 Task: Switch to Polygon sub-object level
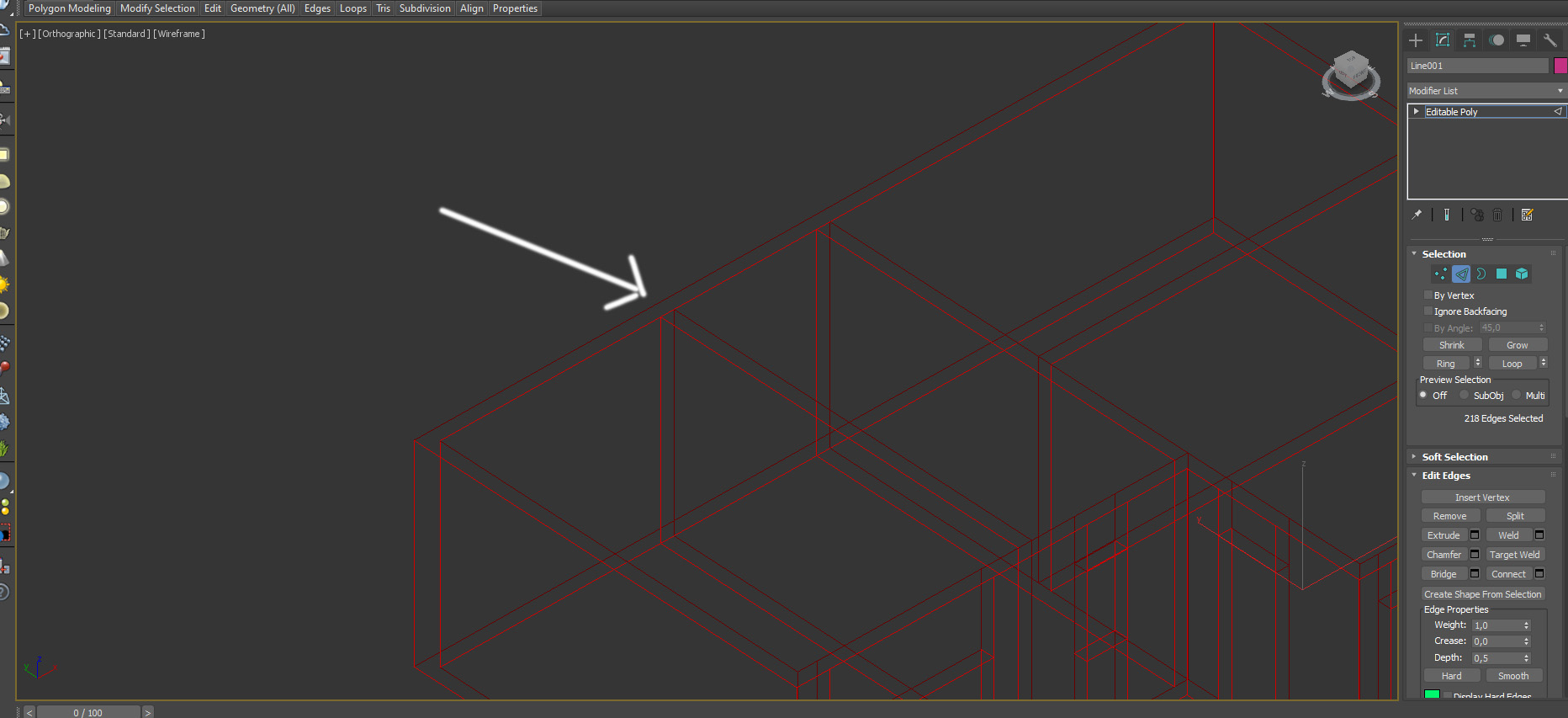tap(1502, 274)
